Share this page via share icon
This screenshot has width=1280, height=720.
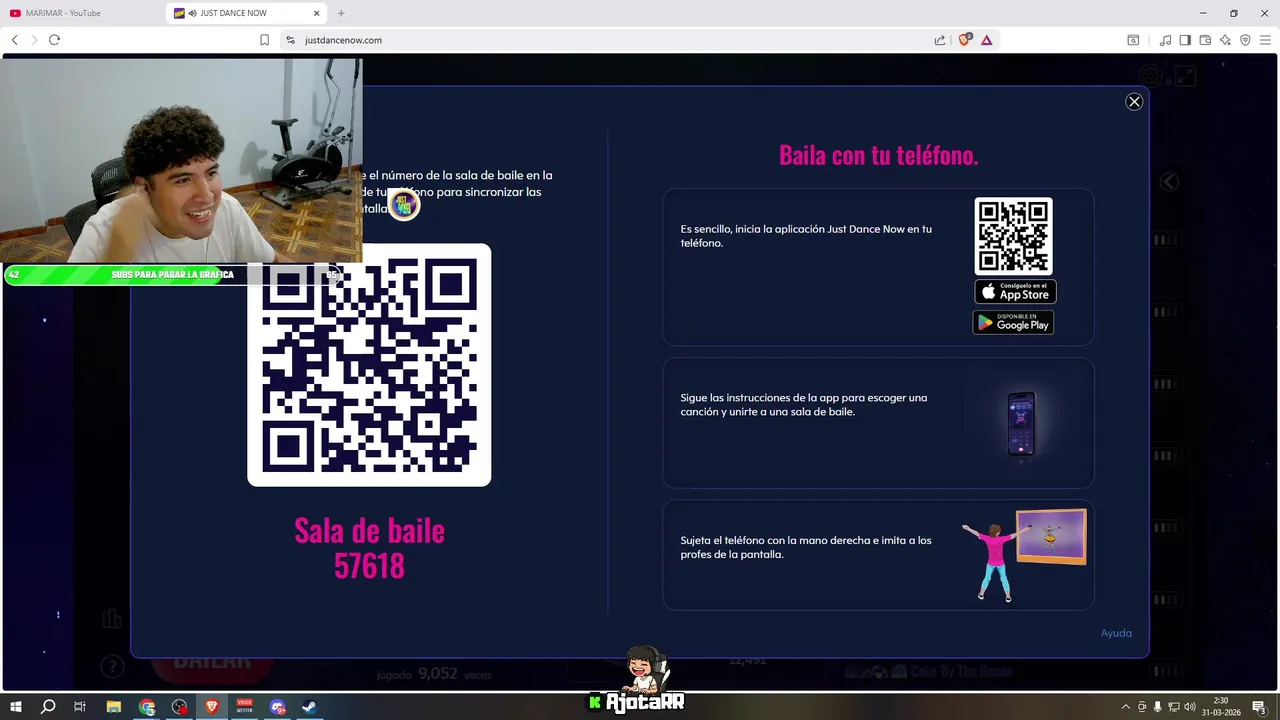point(940,40)
